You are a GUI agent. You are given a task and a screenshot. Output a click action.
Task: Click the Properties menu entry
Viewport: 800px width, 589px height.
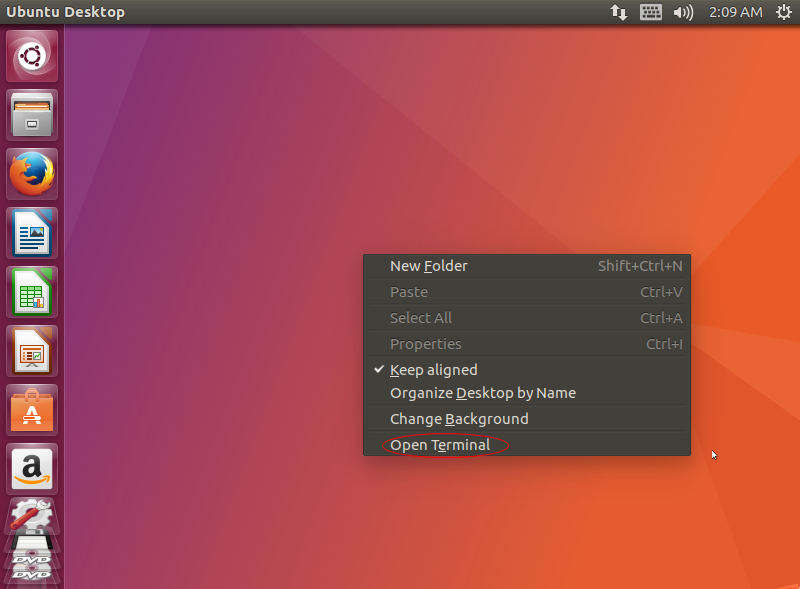(527, 344)
